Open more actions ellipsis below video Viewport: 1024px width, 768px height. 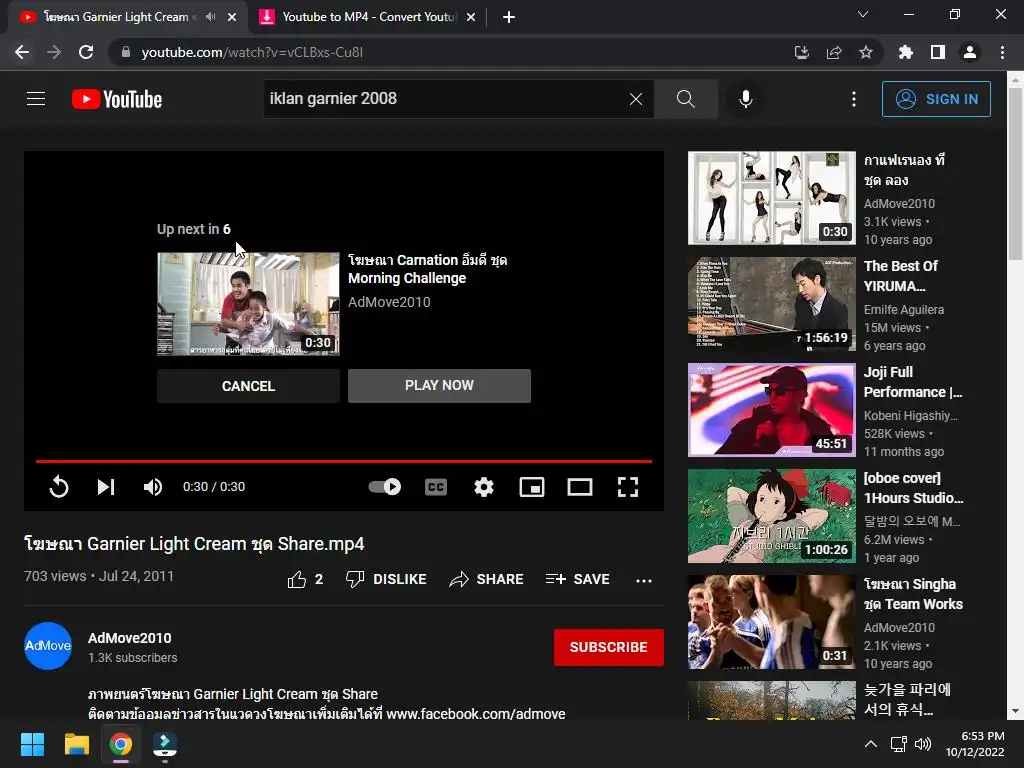[644, 580]
